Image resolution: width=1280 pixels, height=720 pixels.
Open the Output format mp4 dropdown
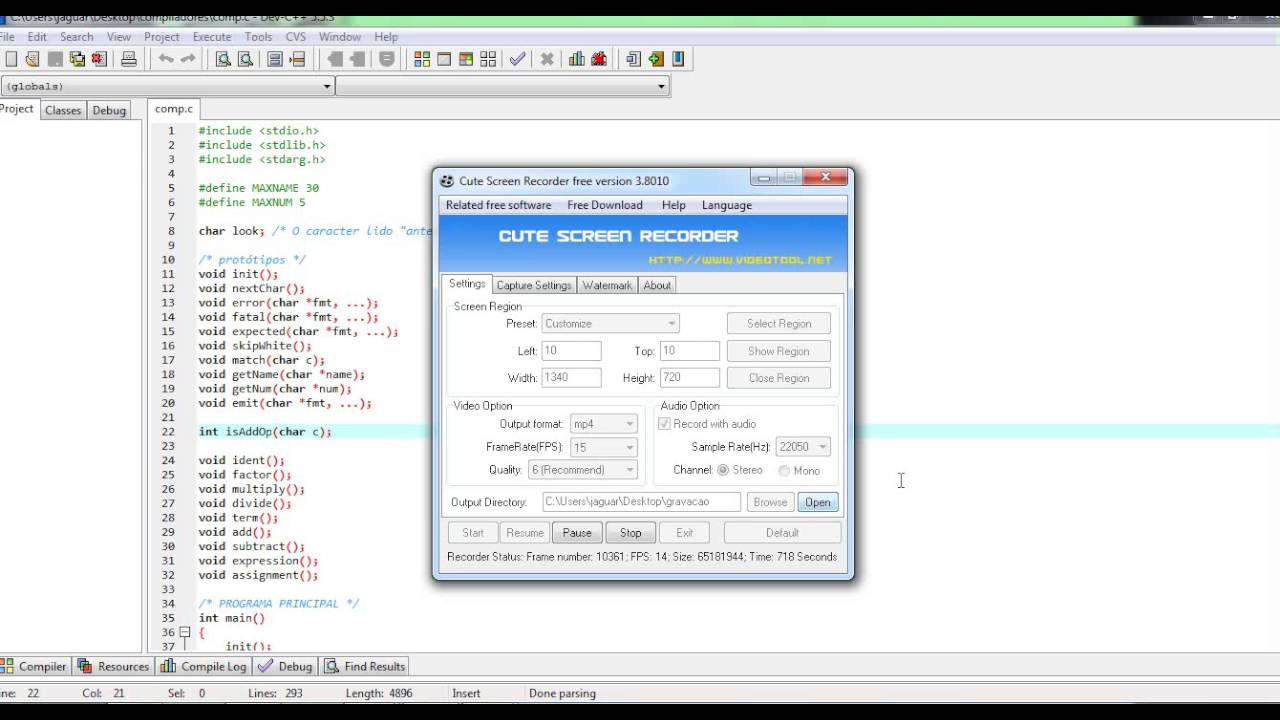[604, 424]
